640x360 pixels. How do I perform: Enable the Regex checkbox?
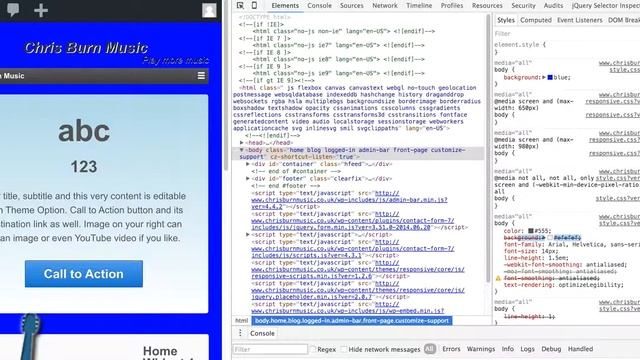point(313,349)
